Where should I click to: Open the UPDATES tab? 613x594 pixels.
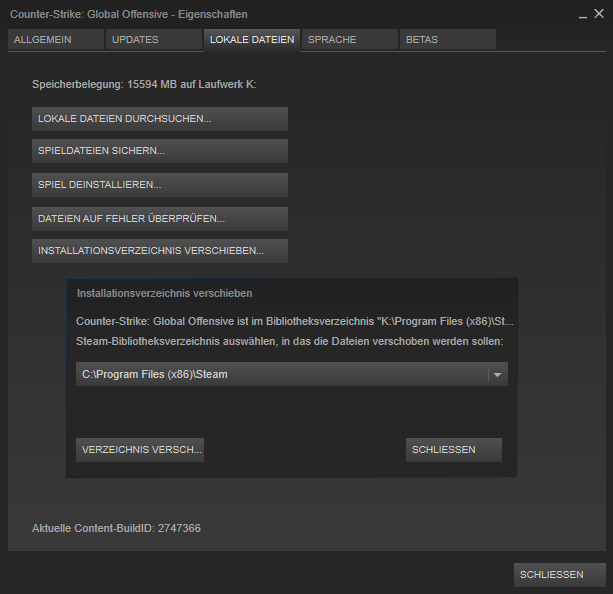pos(154,39)
